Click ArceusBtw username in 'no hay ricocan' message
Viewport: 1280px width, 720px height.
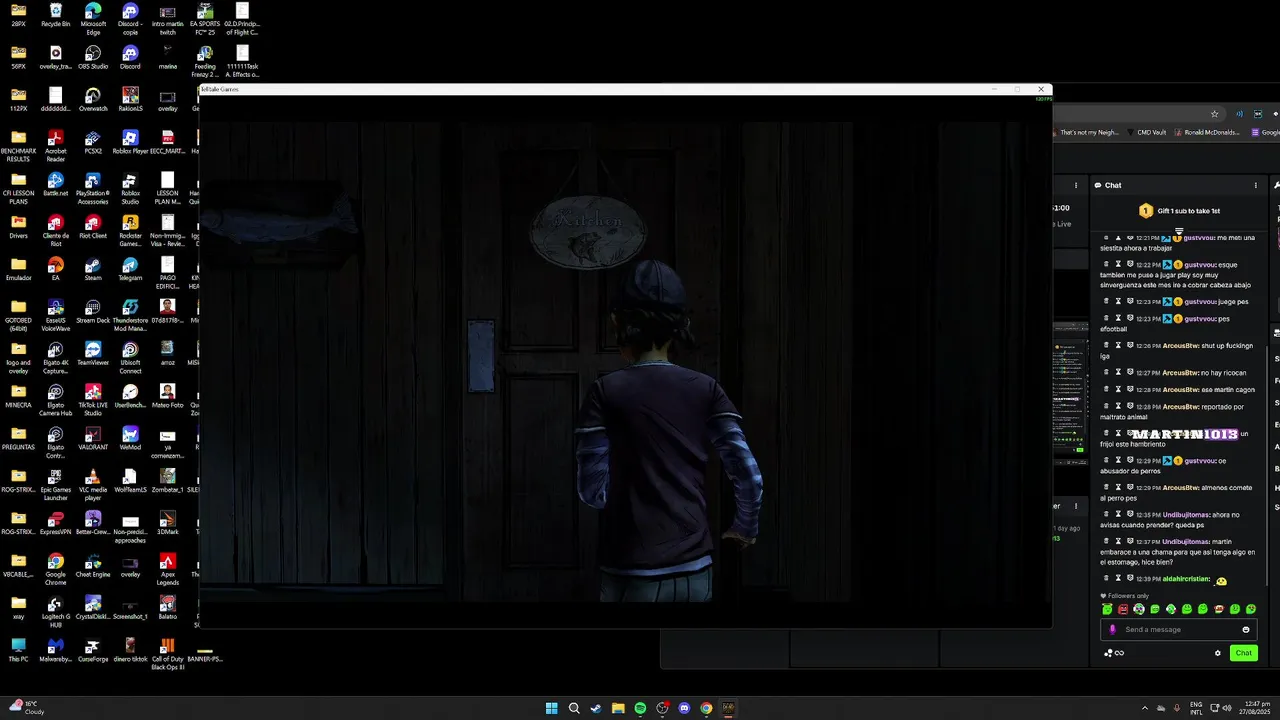coord(1180,372)
